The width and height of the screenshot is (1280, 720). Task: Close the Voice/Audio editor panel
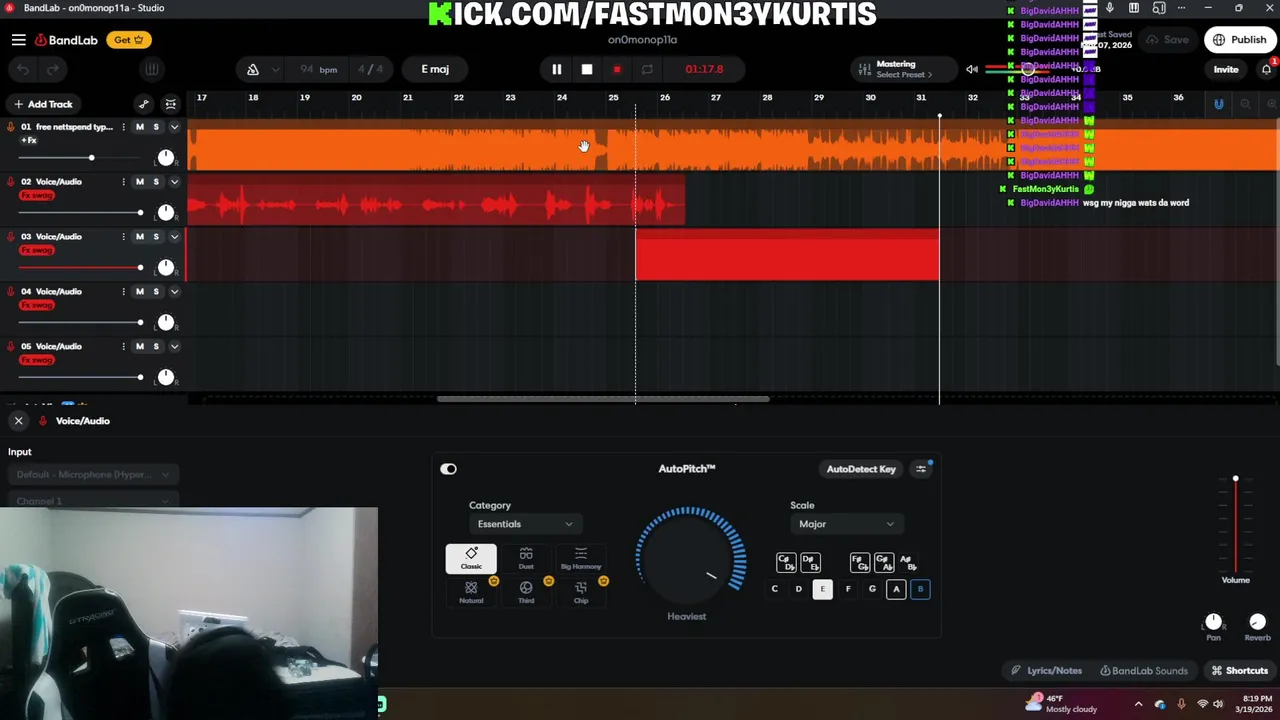coord(18,421)
